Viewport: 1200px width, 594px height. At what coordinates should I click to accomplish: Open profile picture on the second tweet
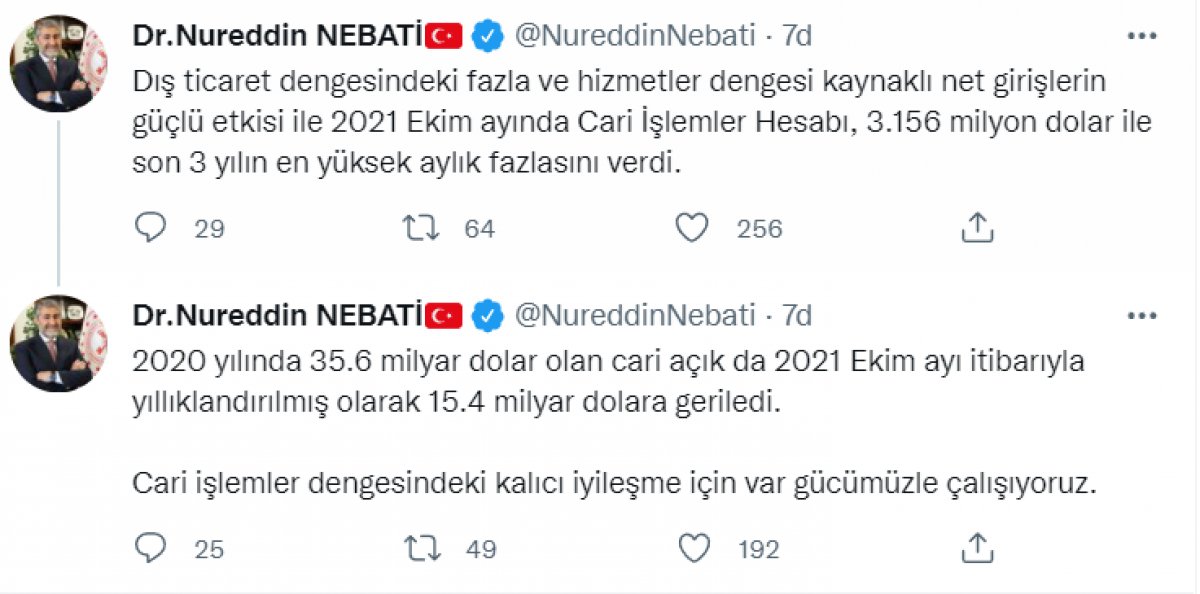point(58,344)
